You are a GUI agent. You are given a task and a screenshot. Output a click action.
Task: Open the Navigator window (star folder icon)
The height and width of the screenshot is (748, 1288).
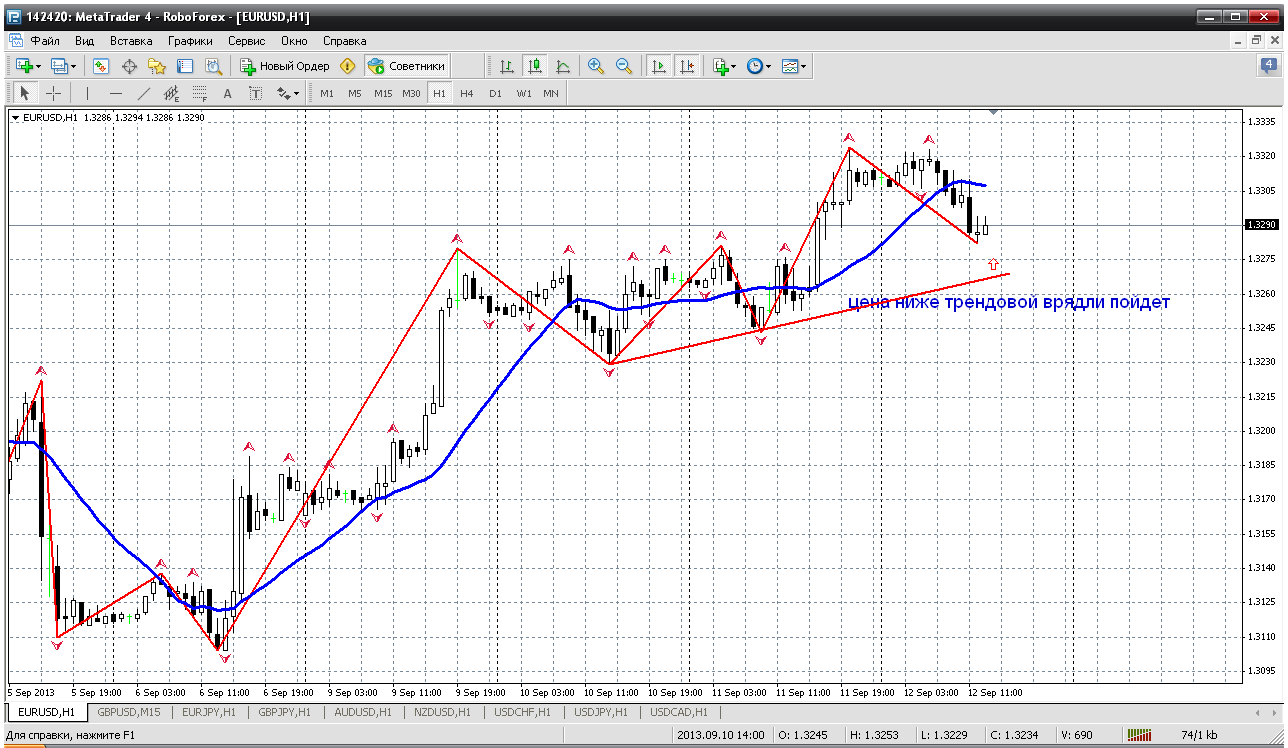point(157,66)
